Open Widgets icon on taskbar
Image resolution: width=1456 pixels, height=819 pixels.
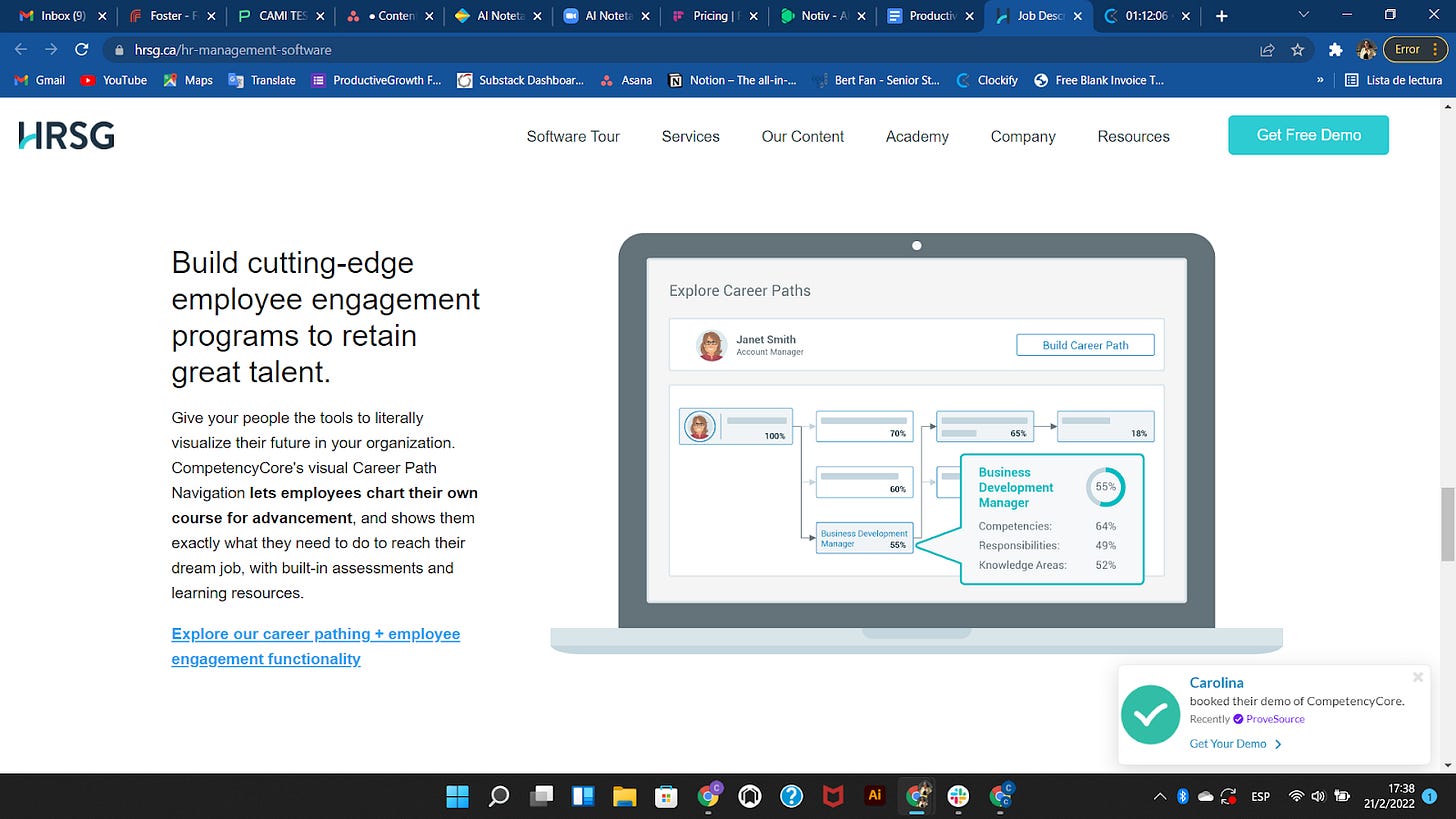tap(583, 796)
